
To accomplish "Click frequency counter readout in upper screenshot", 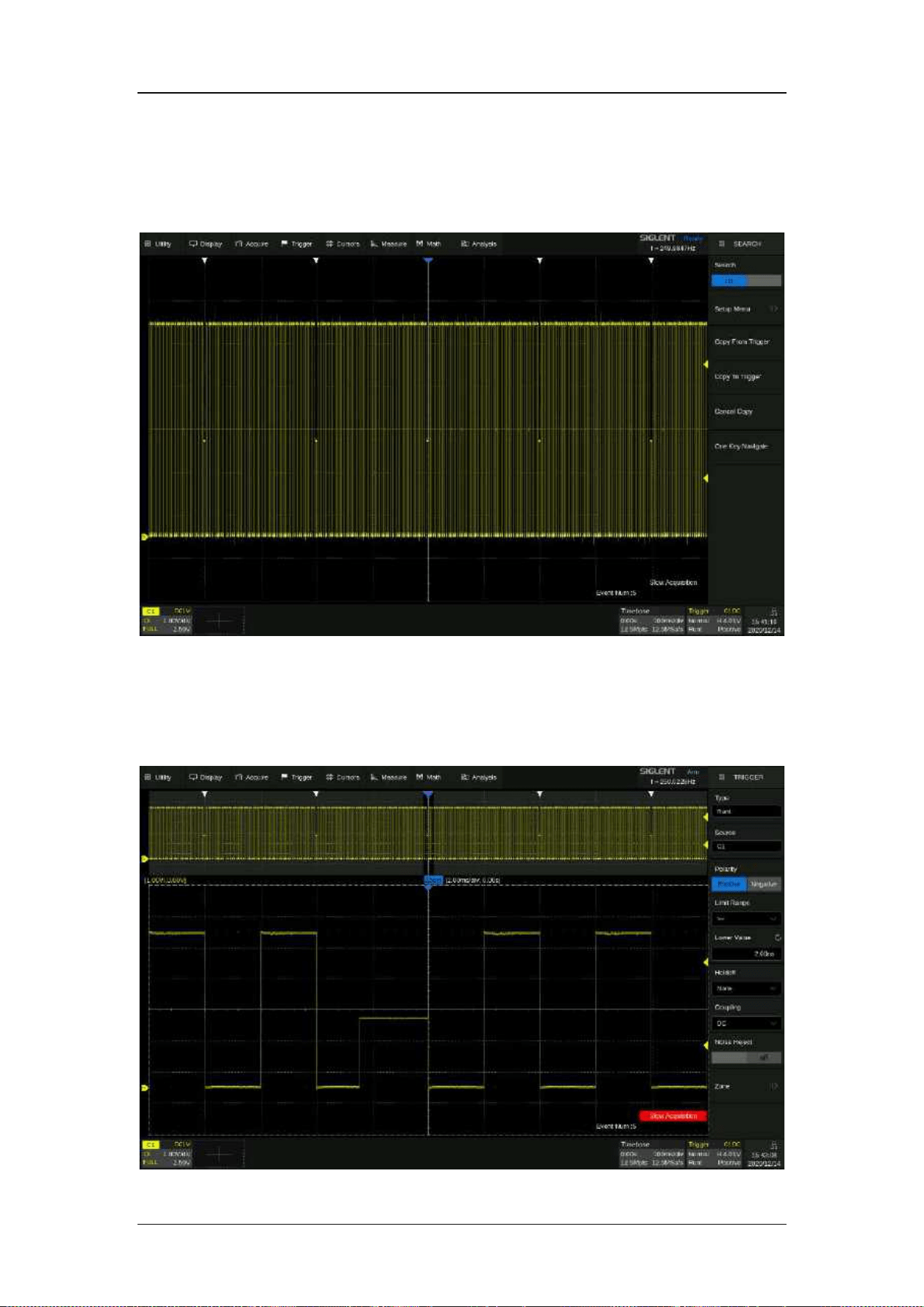I will click(x=673, y=248).
